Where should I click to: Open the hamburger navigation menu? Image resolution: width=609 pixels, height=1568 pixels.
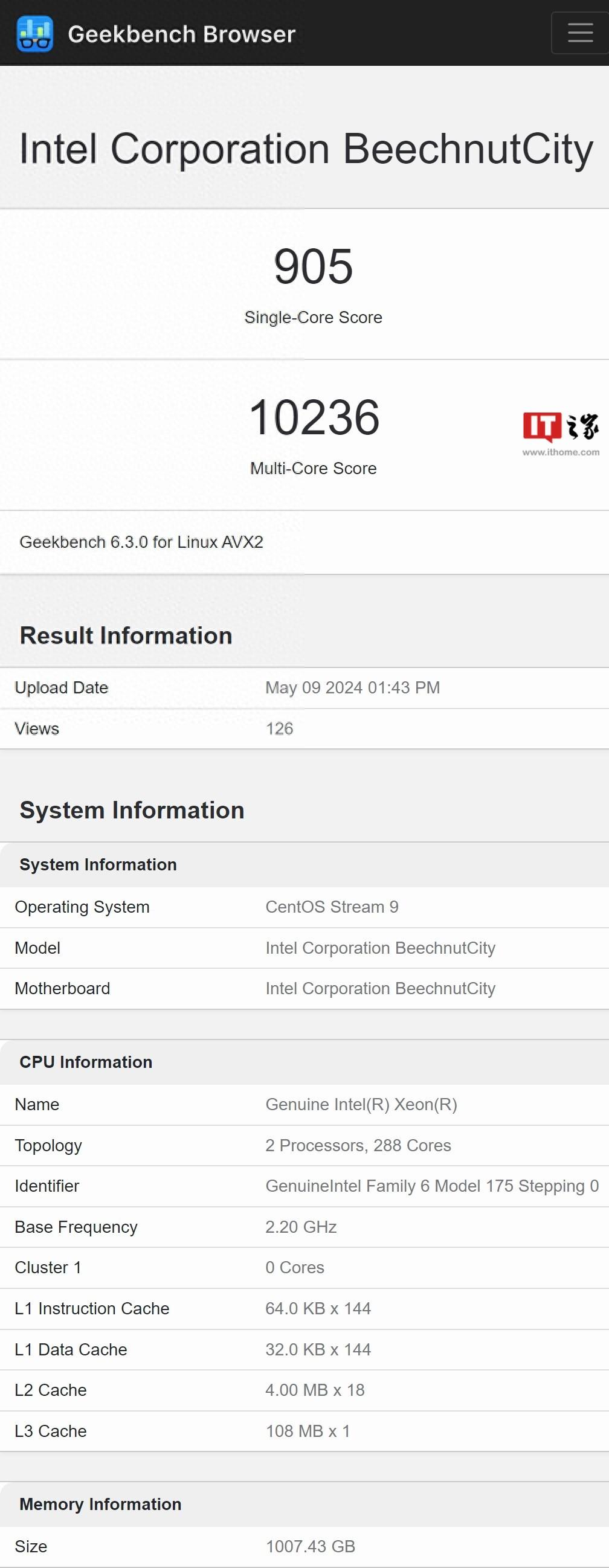[x=579, y=33]
